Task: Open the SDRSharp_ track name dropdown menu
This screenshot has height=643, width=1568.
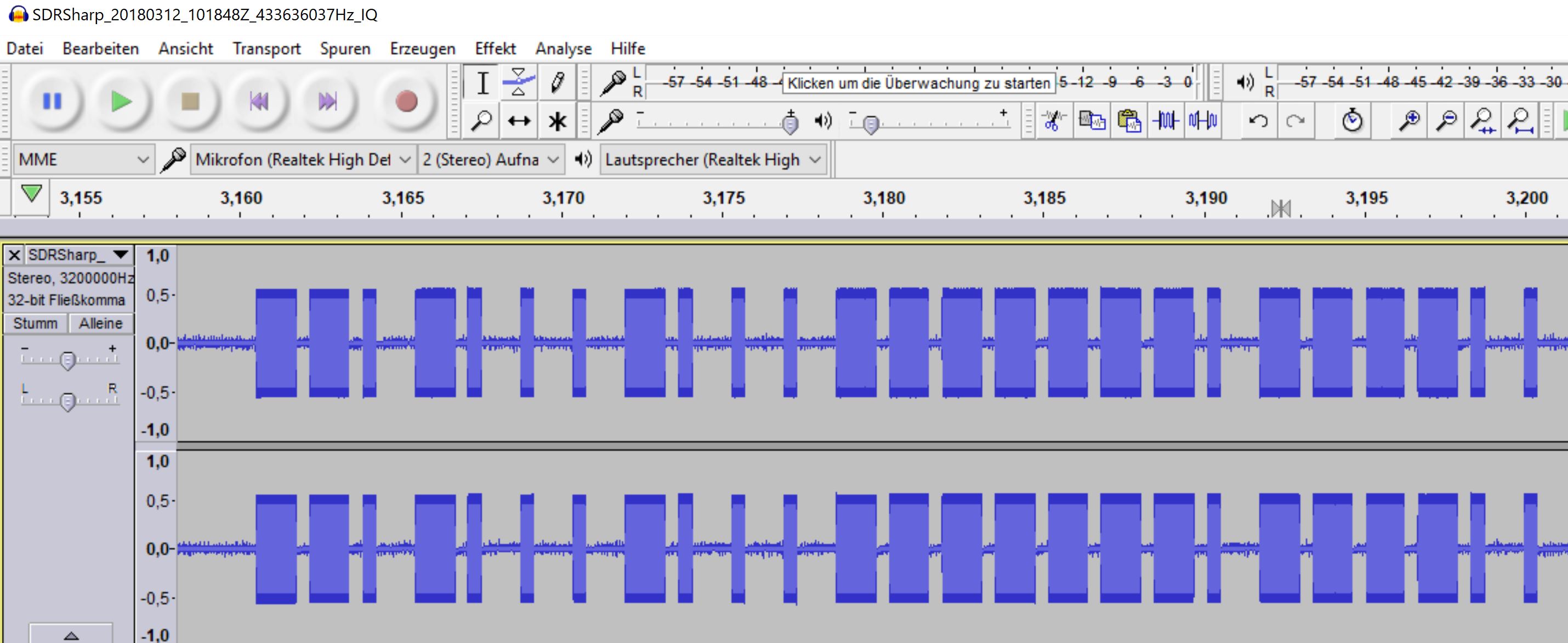Action: 78,255
